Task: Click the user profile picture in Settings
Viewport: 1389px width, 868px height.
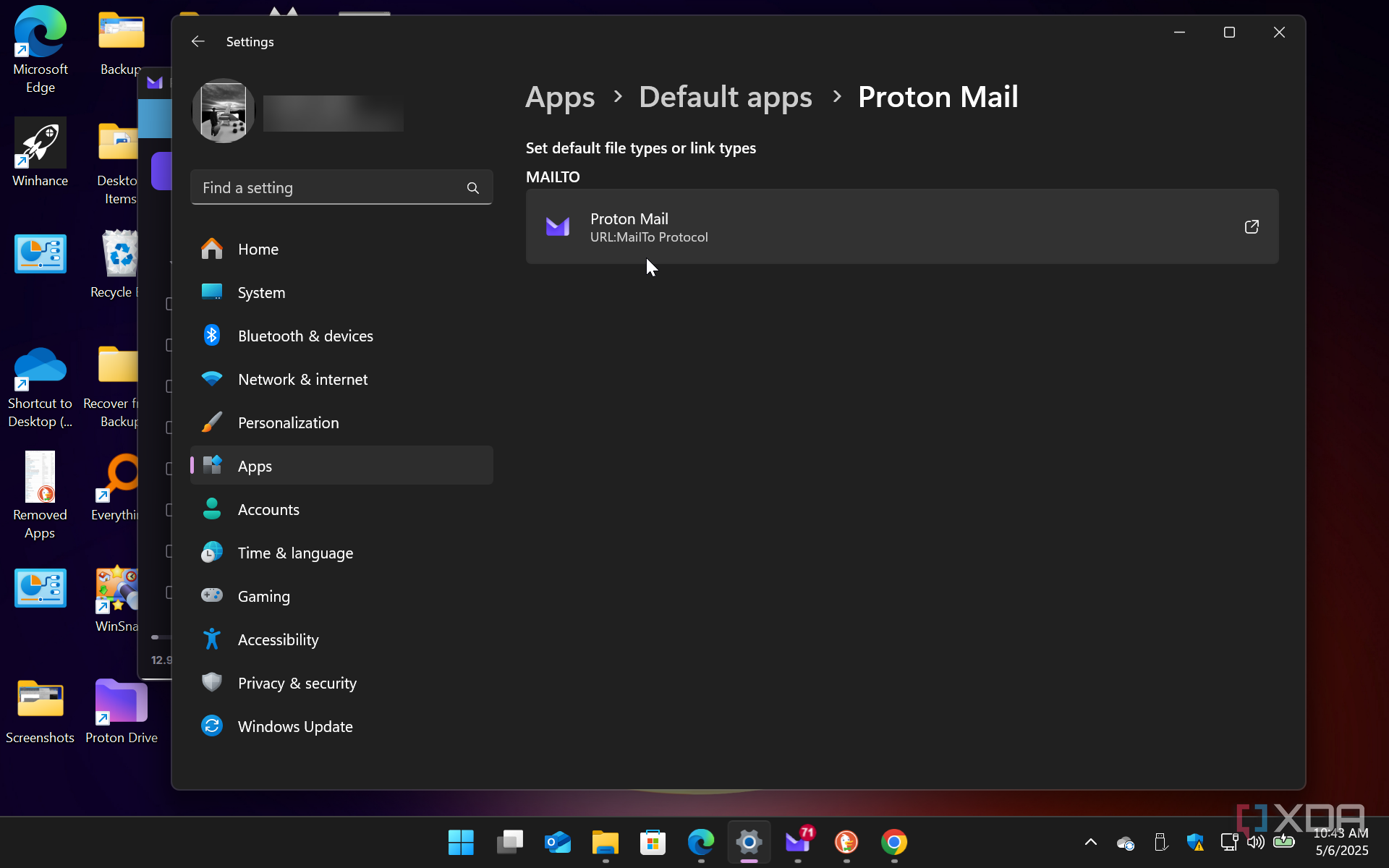Action: (x=224, y=111)
